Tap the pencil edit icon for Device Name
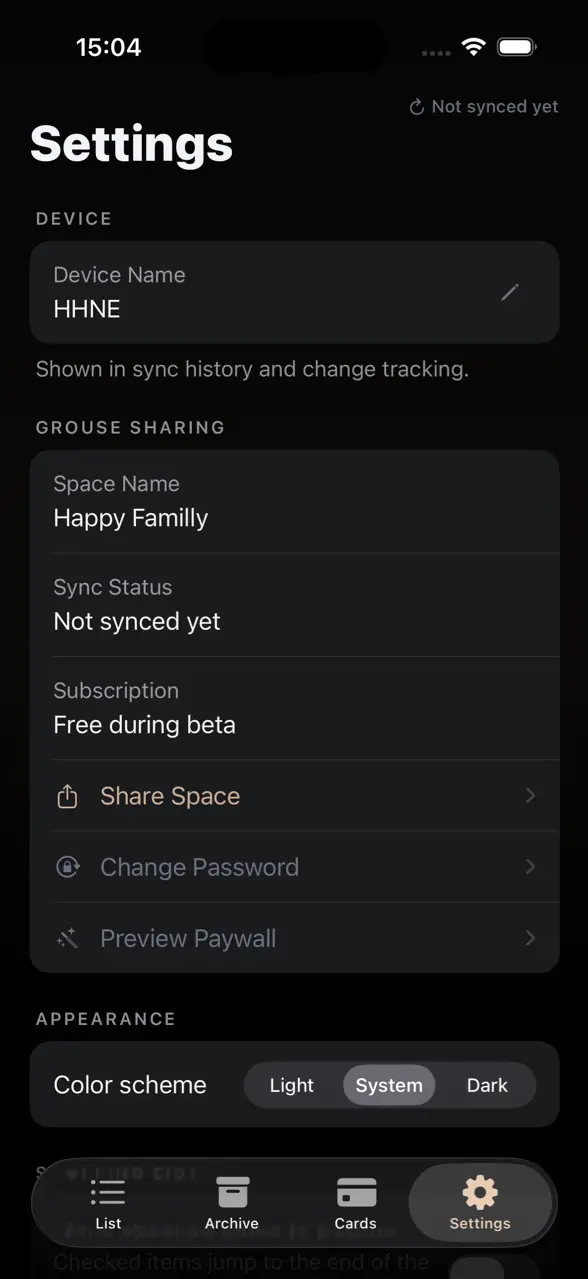The height and width of the screenshot is (1279, 588). click(x=510, y=292)
